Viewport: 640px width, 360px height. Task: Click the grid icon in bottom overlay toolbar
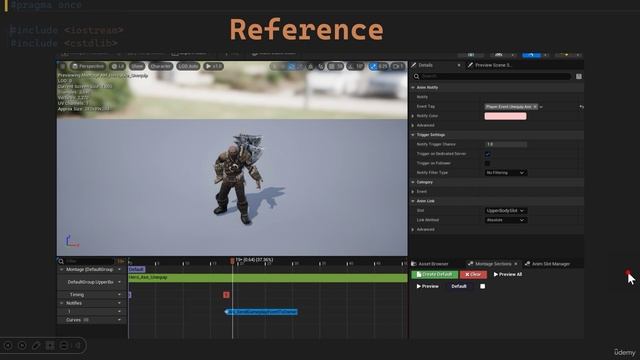[50, 346]
